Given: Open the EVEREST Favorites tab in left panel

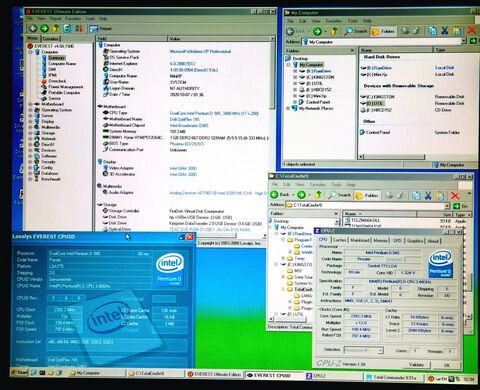Looking at the screenshot, I should (x=51, y=39).
